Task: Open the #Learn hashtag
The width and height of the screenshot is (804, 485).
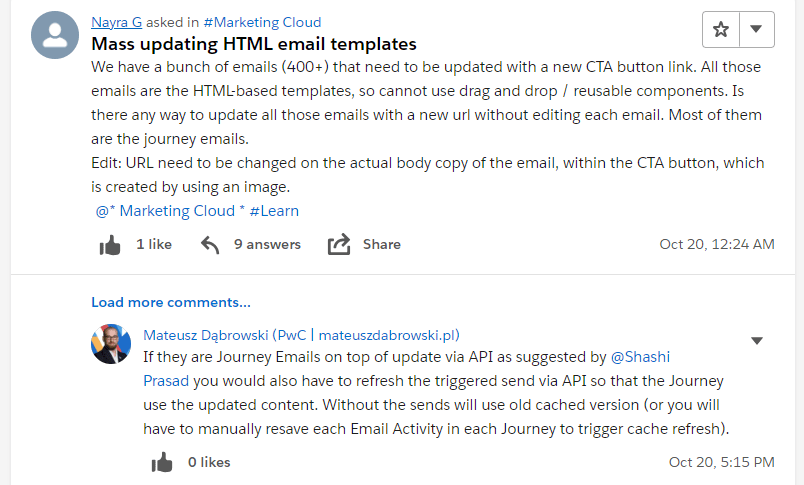Action: 274,211
